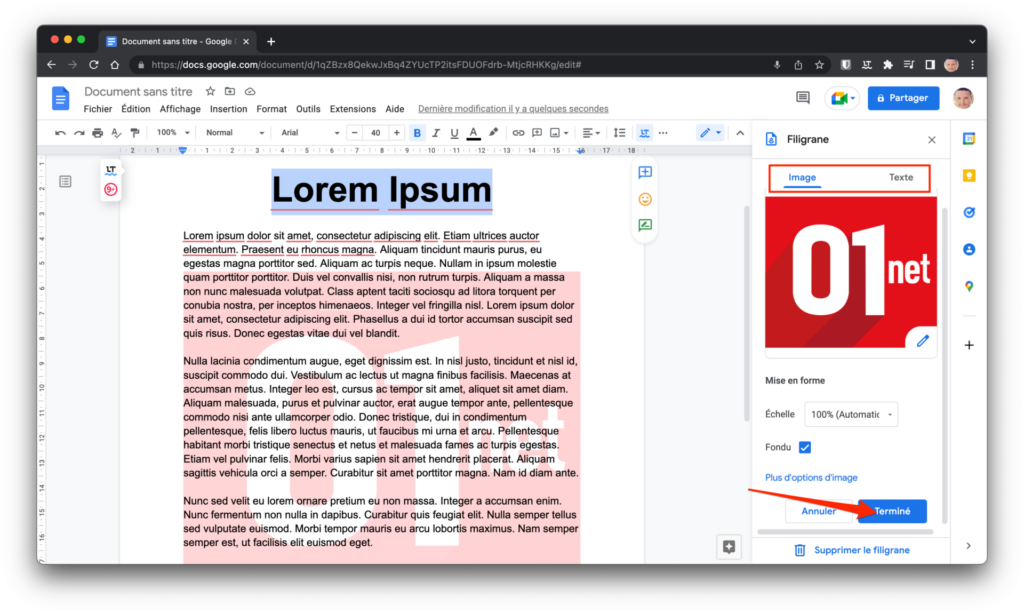Open Google Keep side panel icon
1024x613 pixels.
coord(969,176)
